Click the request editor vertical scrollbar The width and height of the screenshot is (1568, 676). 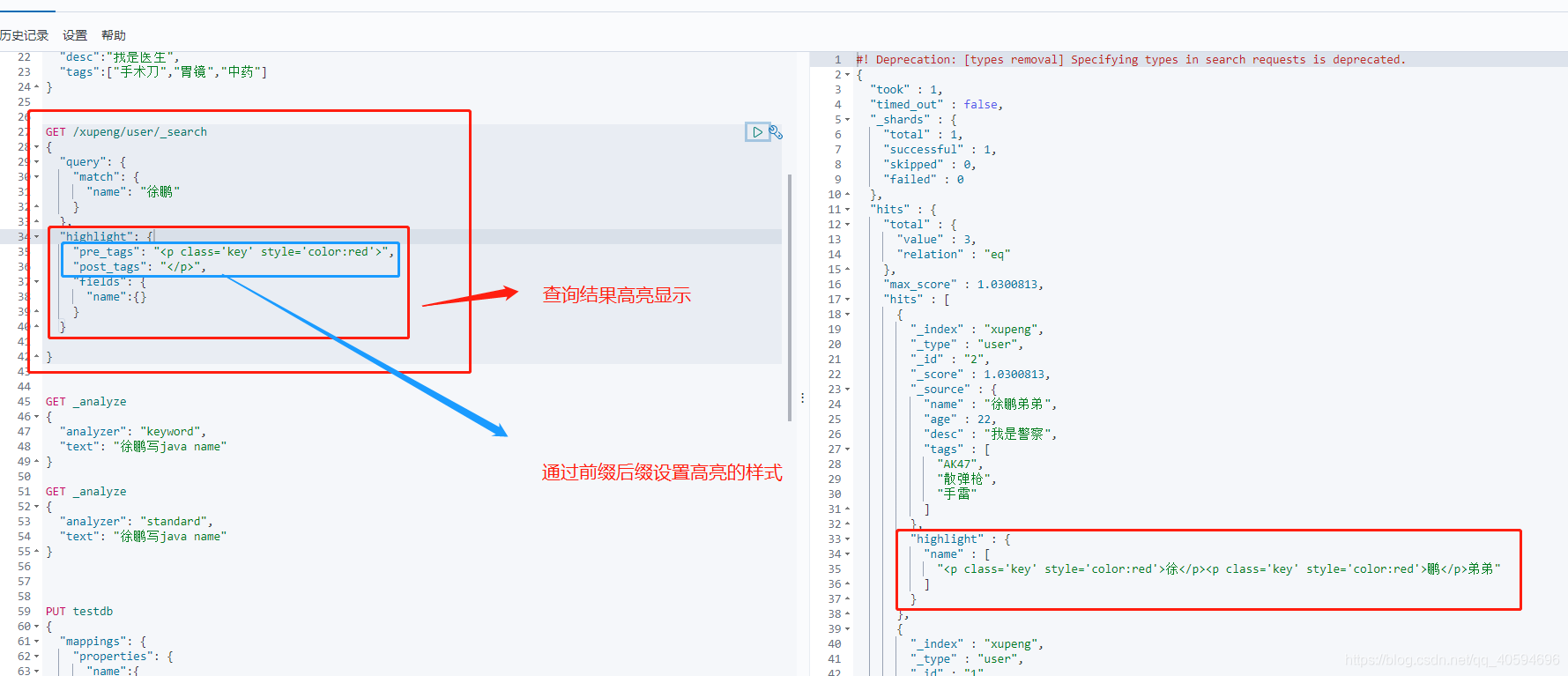[x=789, y=297]
